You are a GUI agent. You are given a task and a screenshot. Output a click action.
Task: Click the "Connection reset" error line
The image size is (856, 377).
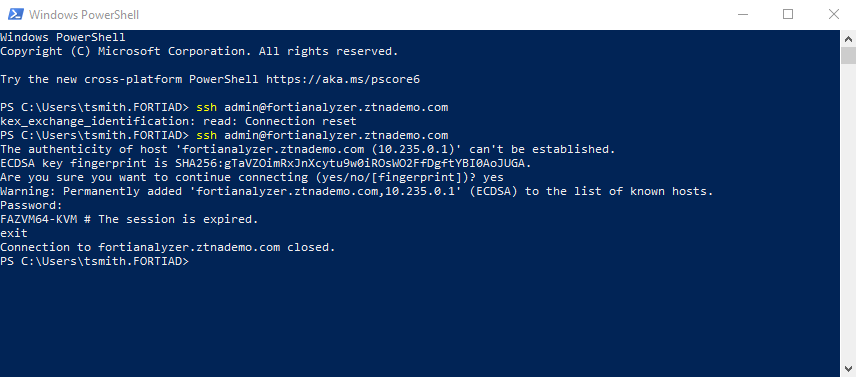[x=178, y=121]
